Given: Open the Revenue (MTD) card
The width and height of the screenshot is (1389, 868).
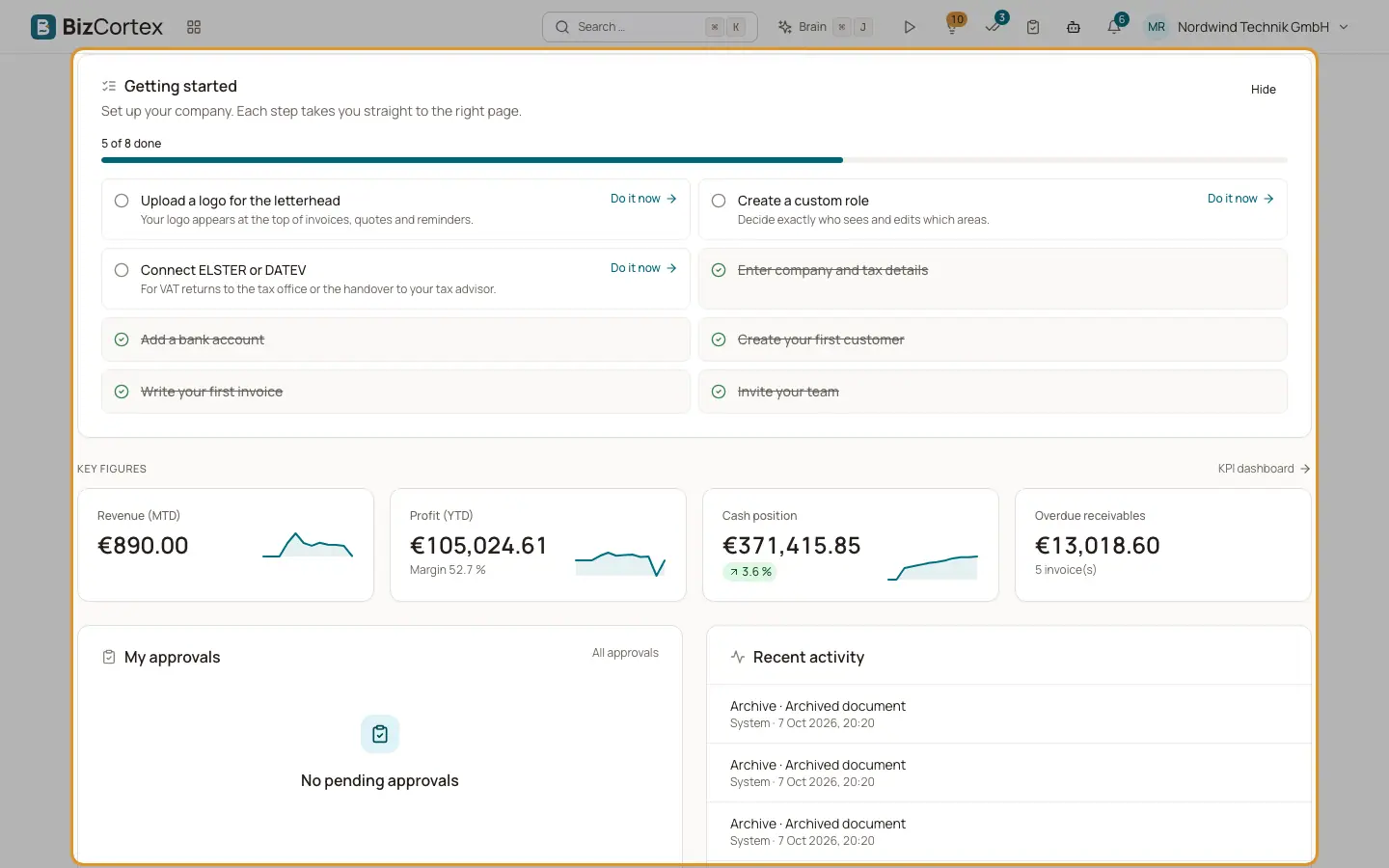Looking at the screenshot, I should [226, 545].
